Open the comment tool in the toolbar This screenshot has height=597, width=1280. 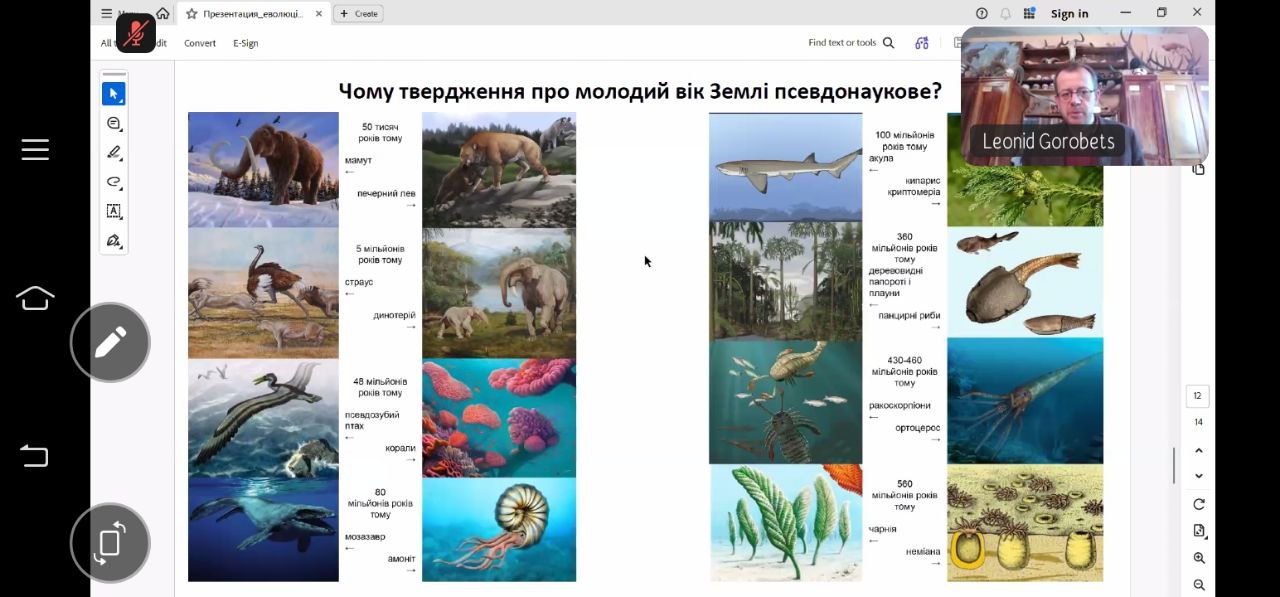click(113, 124)
